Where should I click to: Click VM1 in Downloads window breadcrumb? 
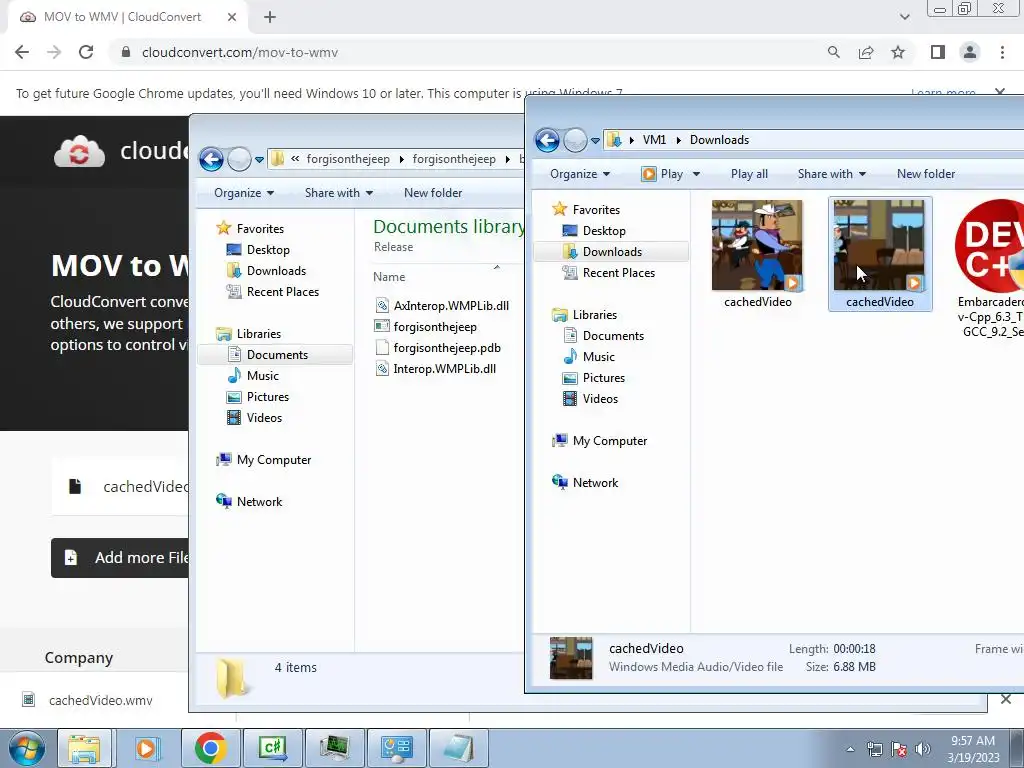(654, 140)
